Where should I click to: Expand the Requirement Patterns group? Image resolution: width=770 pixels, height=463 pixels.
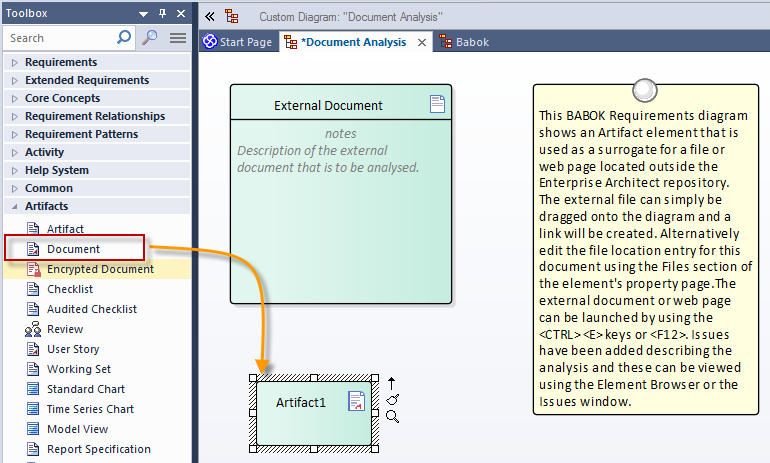pyautogui.click(x=81, y=134)
